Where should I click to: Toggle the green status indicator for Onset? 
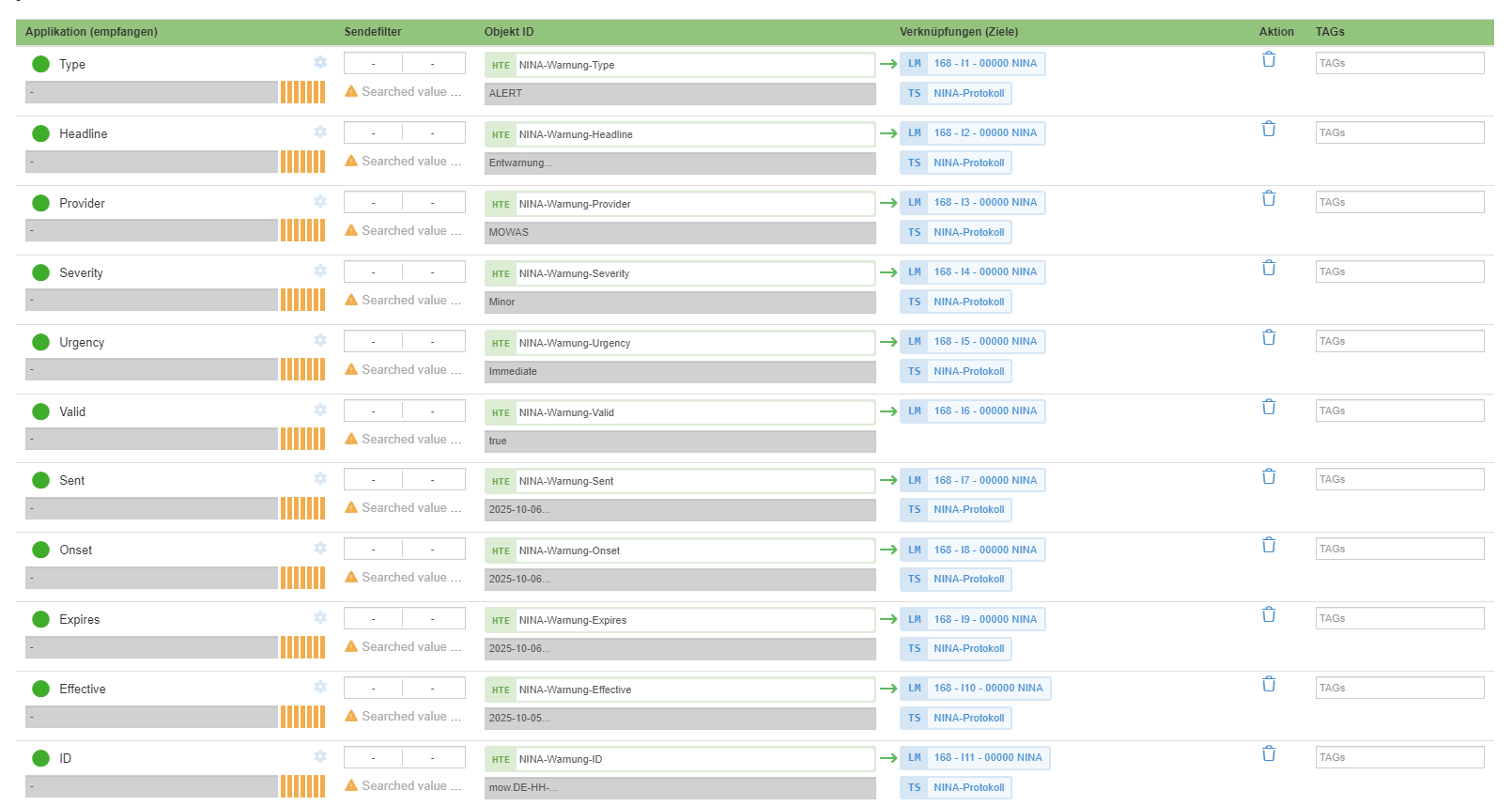click(x=40, y=550)
